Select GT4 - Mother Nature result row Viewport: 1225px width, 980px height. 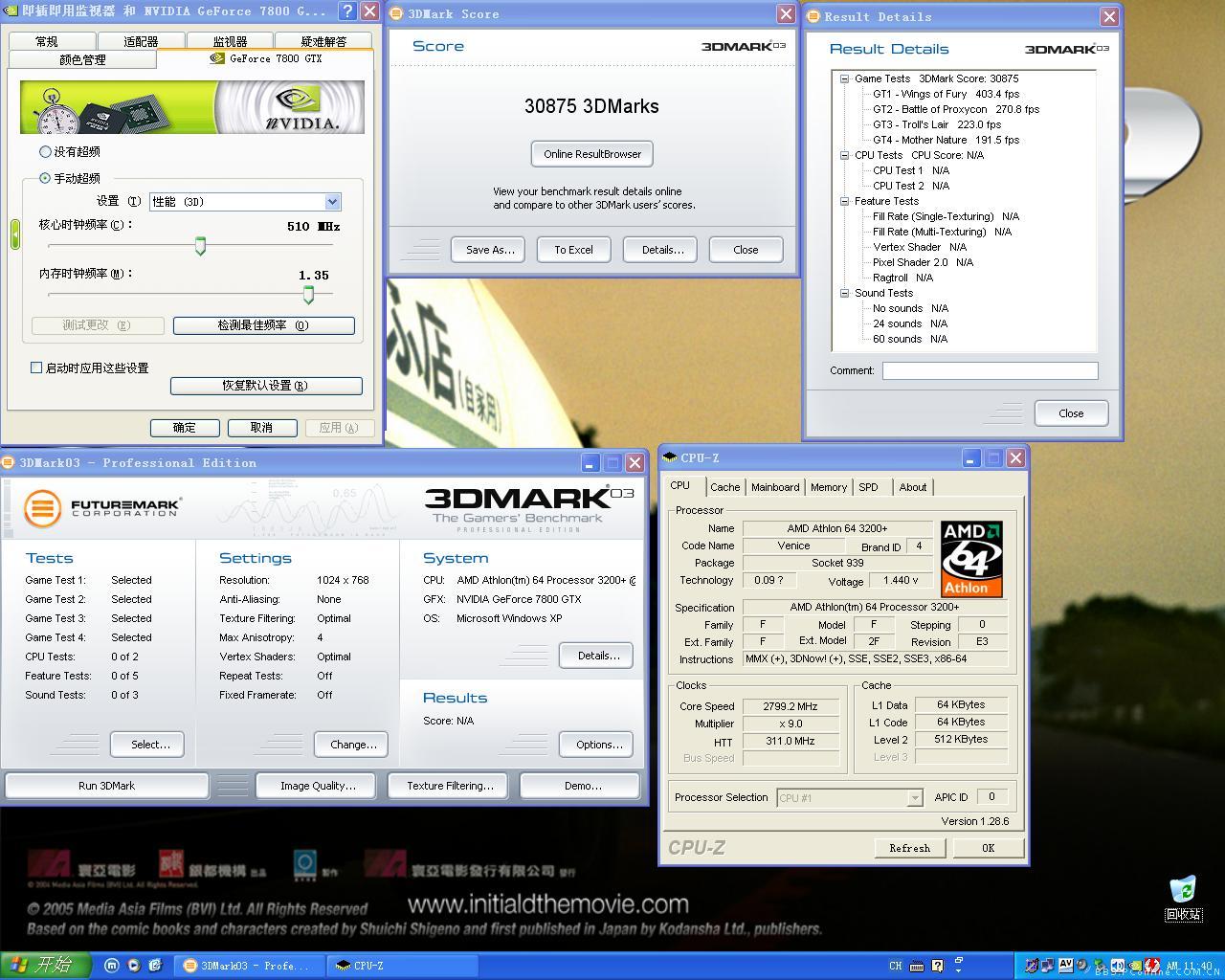coord(946,140)
